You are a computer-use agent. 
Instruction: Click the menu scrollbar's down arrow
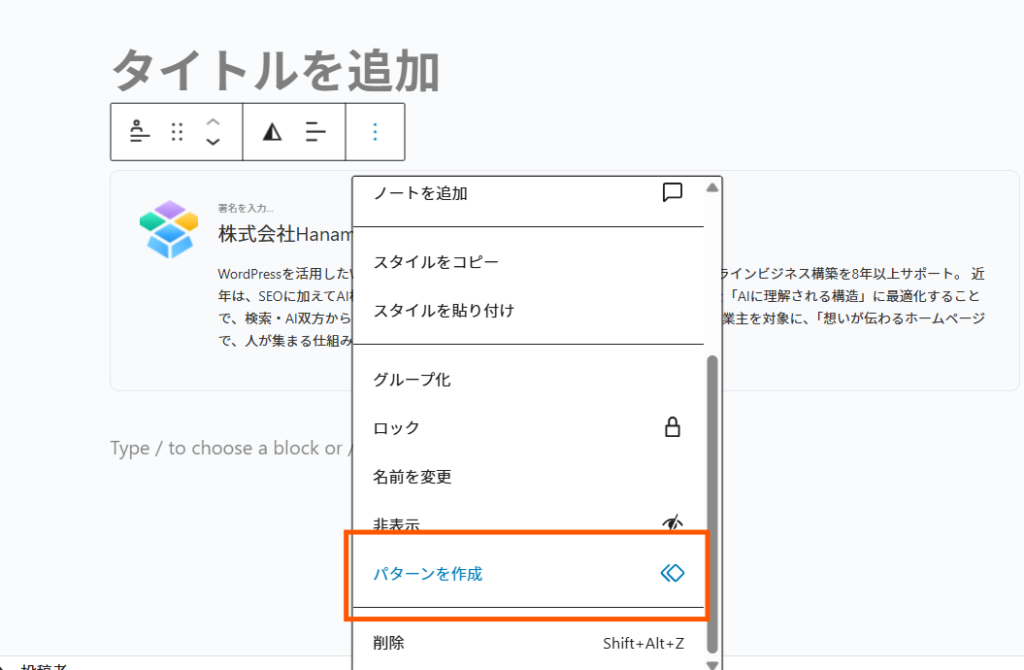tap(712, 664)
